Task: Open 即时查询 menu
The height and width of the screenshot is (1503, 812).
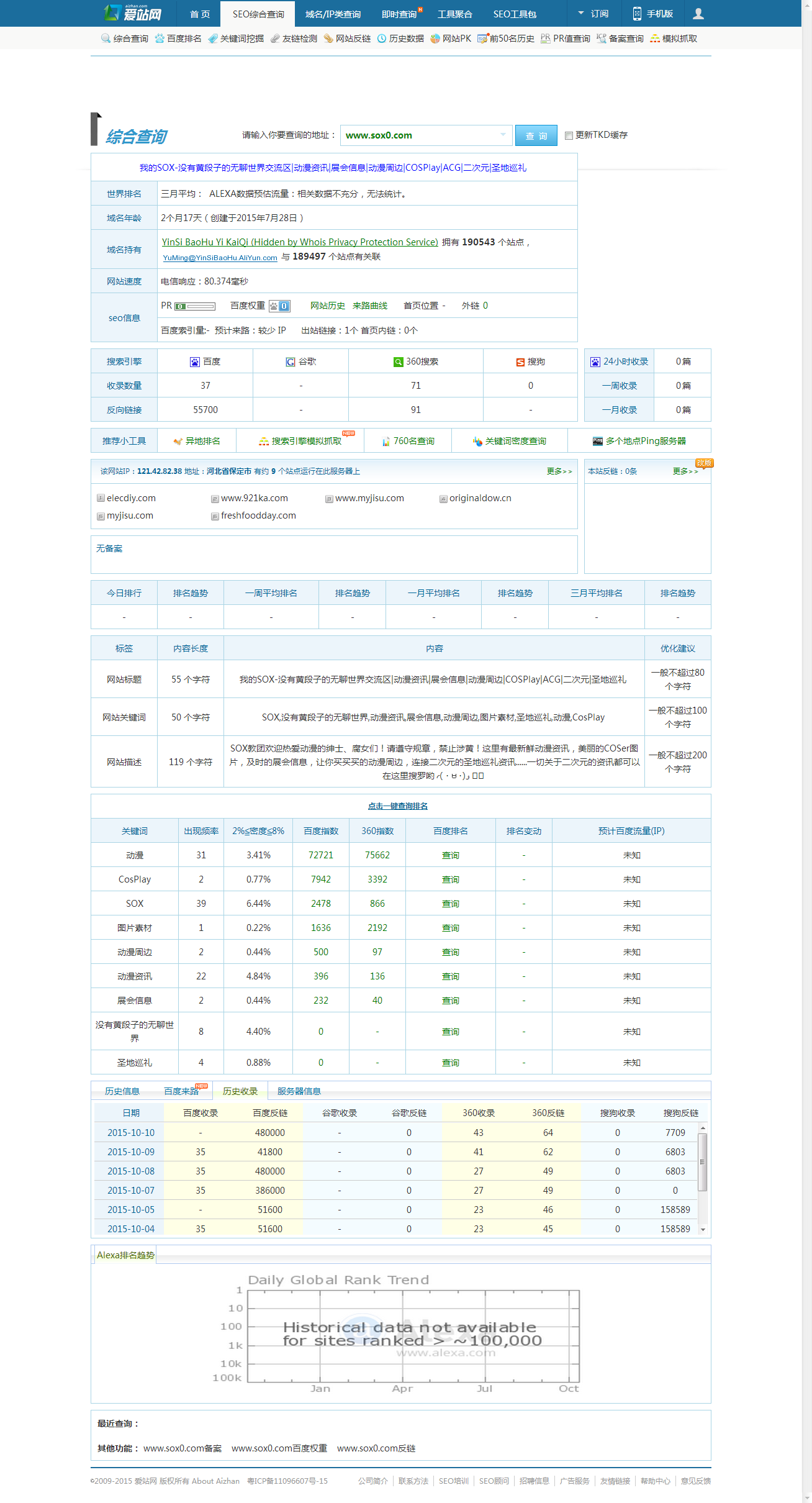Action: pyautogui.click(x=399, y=14)
